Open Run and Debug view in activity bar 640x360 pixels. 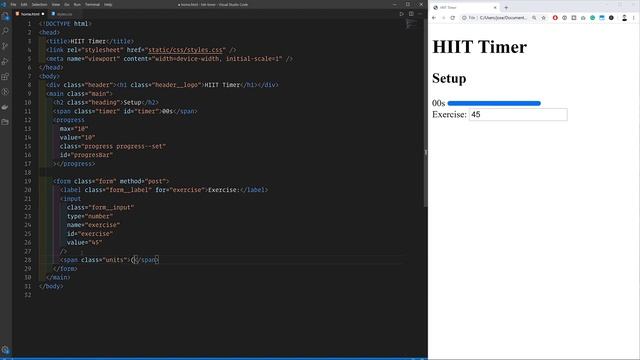click(x=5, y=61)
